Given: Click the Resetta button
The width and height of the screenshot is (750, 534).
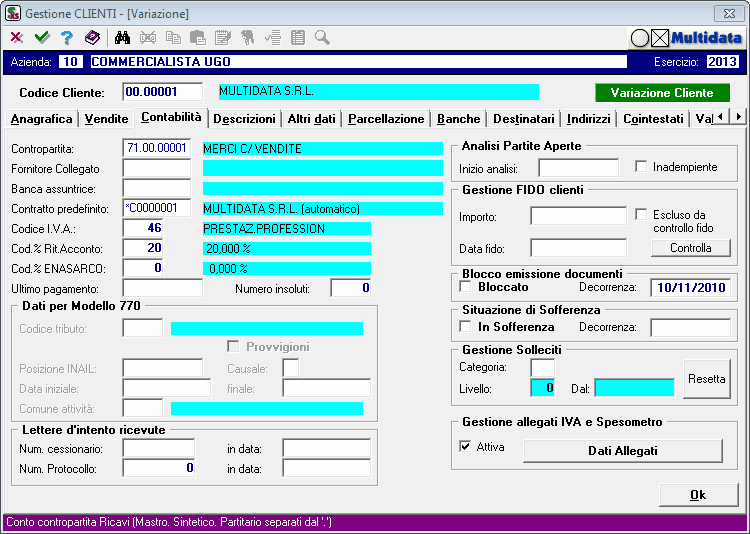Looking at the screenshot, I should 707,378.
